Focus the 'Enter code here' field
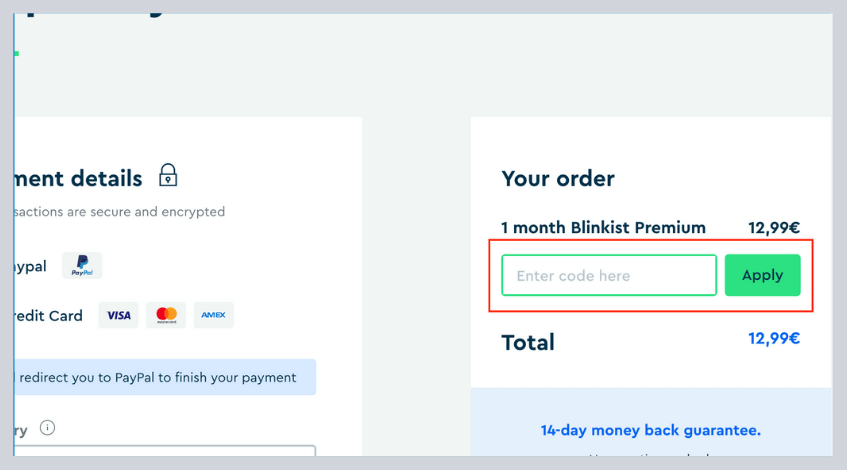The image size is (847, 470). (x=608, y=275)
